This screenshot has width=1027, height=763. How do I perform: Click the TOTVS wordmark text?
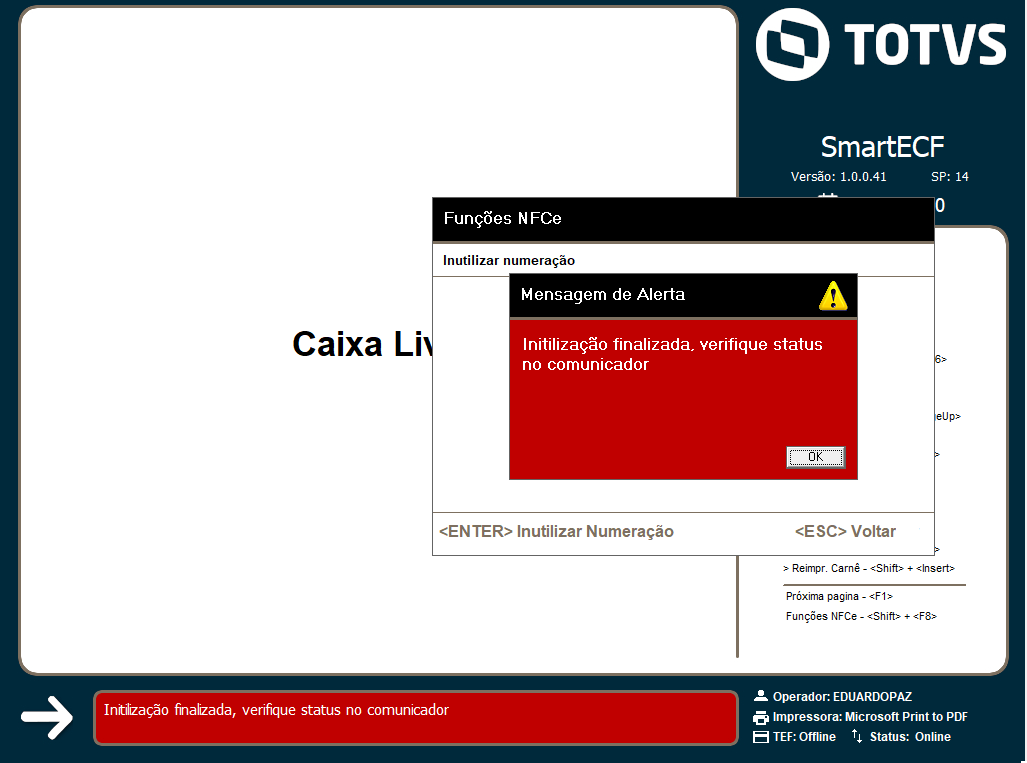tap(925, 45)
